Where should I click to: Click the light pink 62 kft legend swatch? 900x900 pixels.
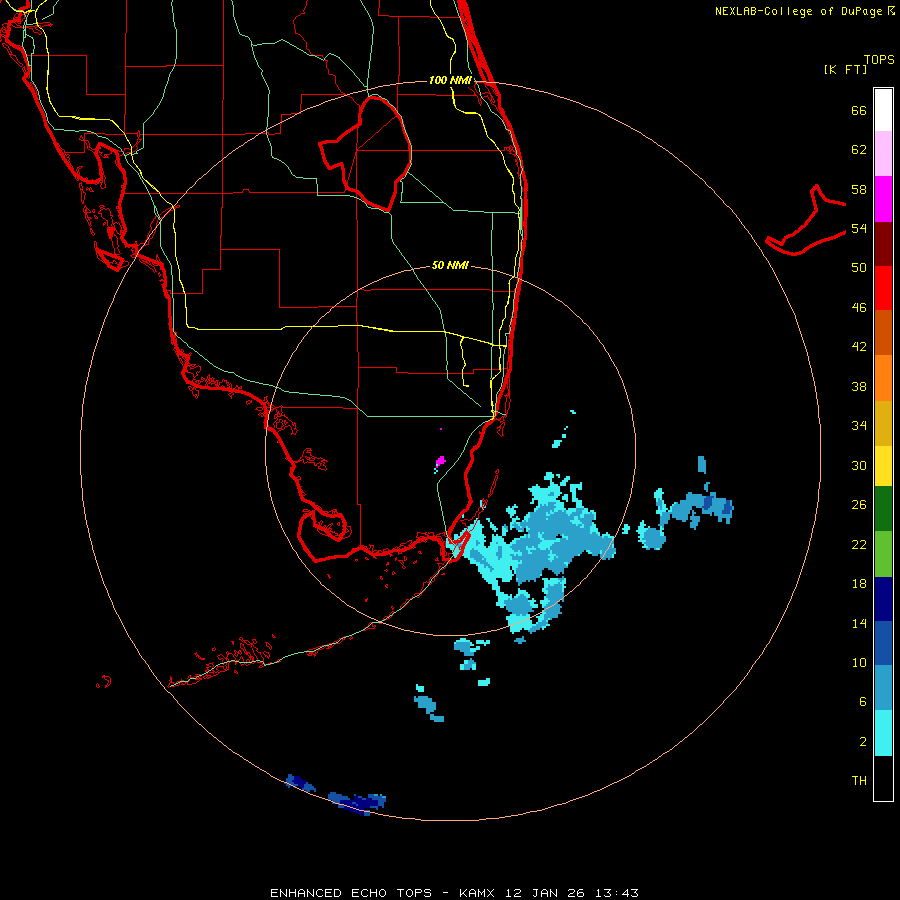point(883,154)
